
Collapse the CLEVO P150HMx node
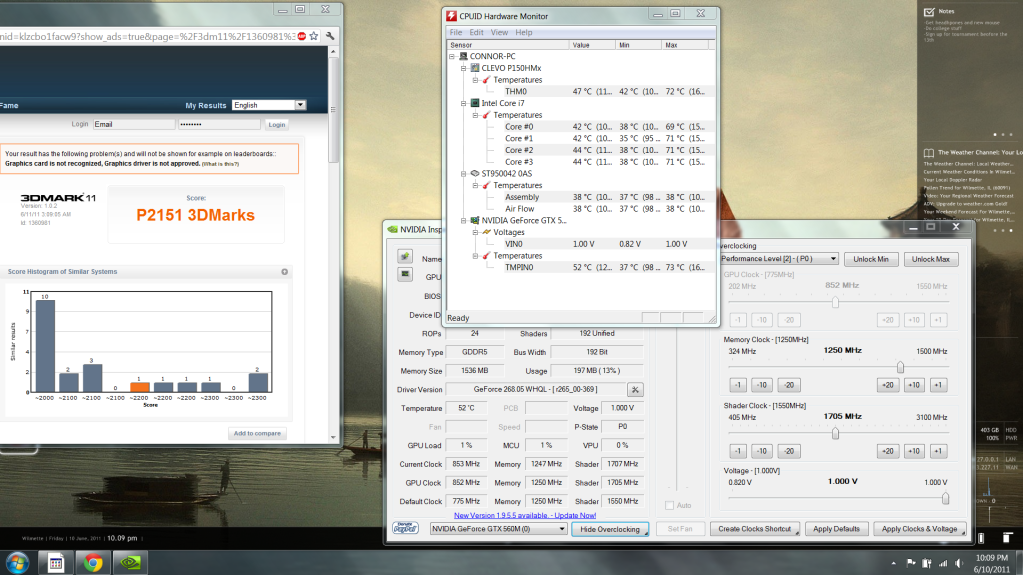(x=463, y=68)
